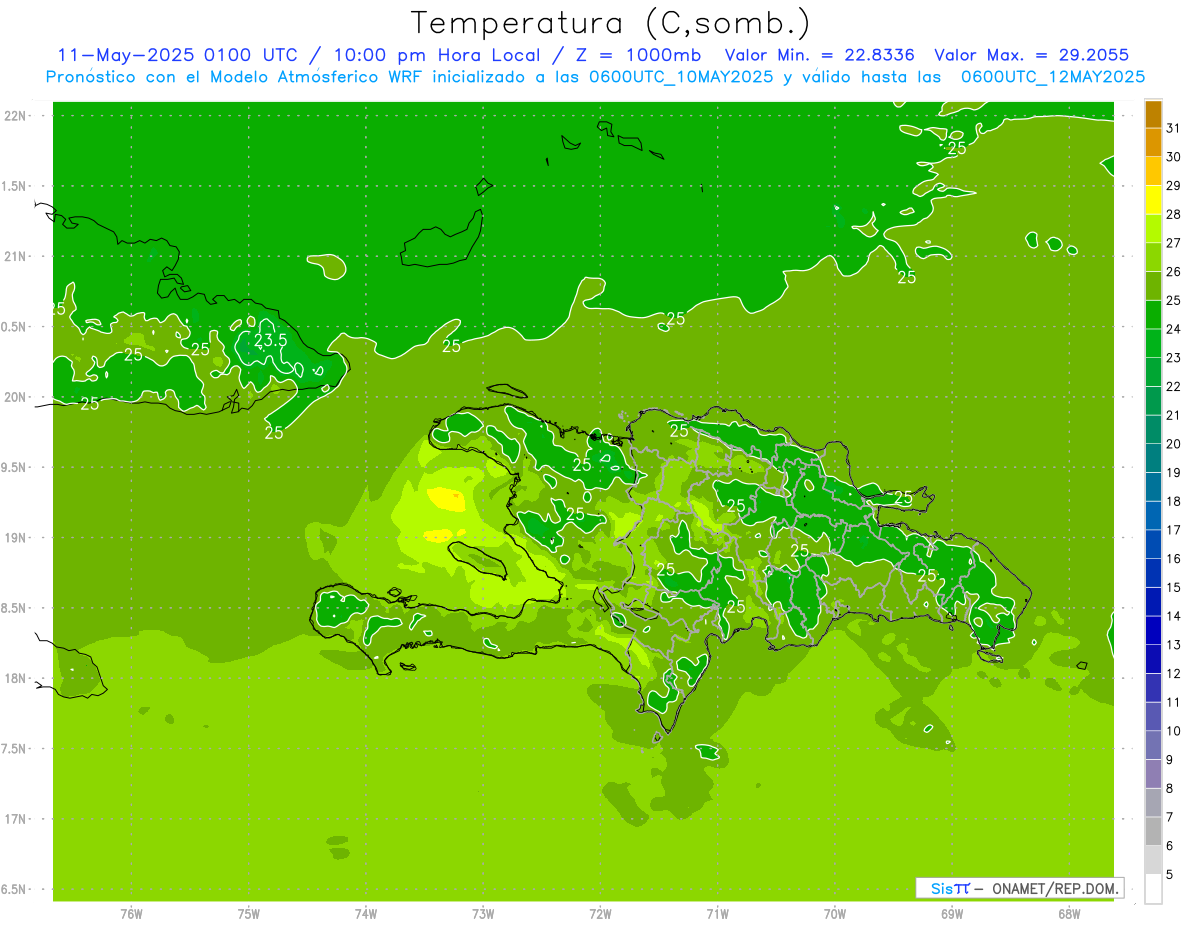Click the blue legend swatch between 16 and 17
The image size is (1200, 927).
coord(1153,544)
